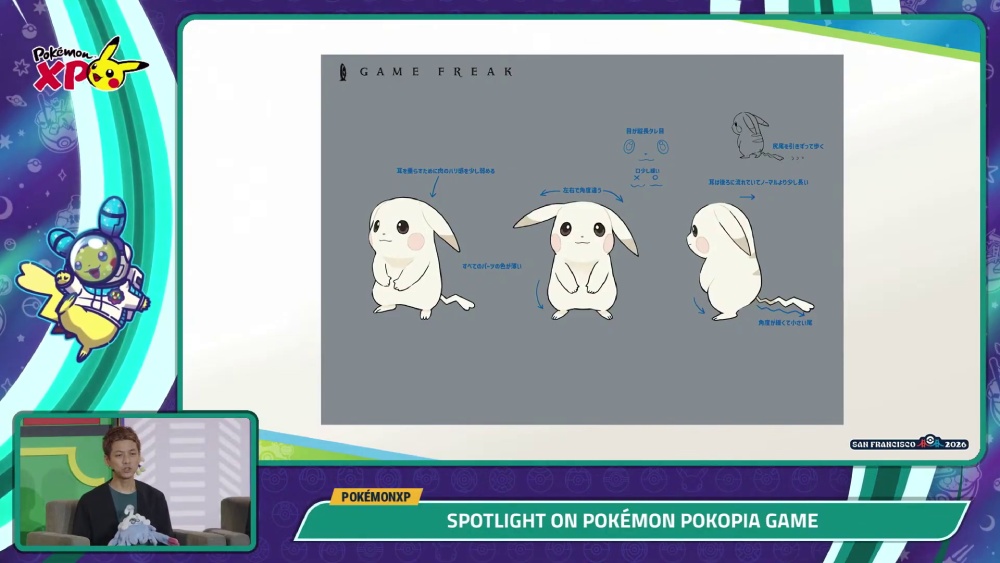
Task: Click the '左右で角度違う' annotation above front view
Action: click(x=581, y=191)
